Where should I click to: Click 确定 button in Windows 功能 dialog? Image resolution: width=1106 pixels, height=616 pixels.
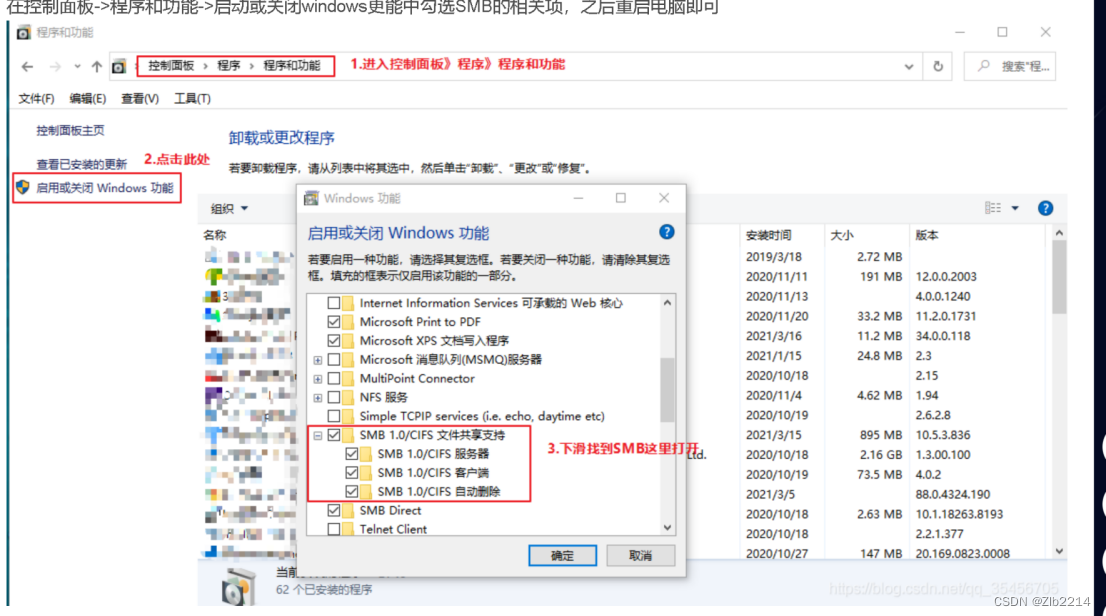(x=562, y=555)
